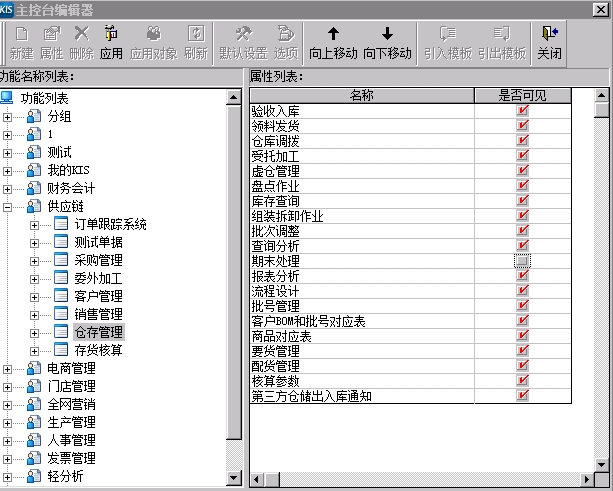Select the 受托加工 row name
The height and width of the screenshot is (491, 613).
[276, 156]
